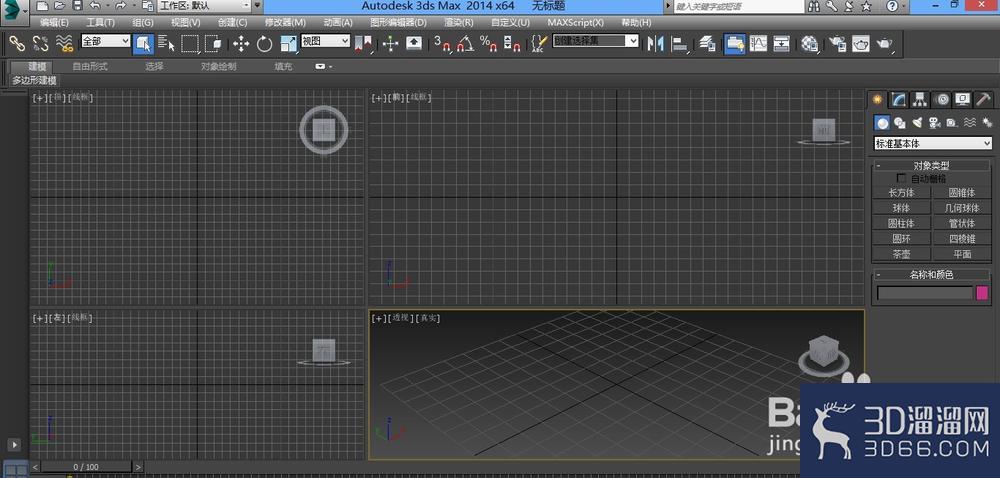The image size is (1000, 478).
Task: Click Select and Manipulate icon
Action: (390, 43)
